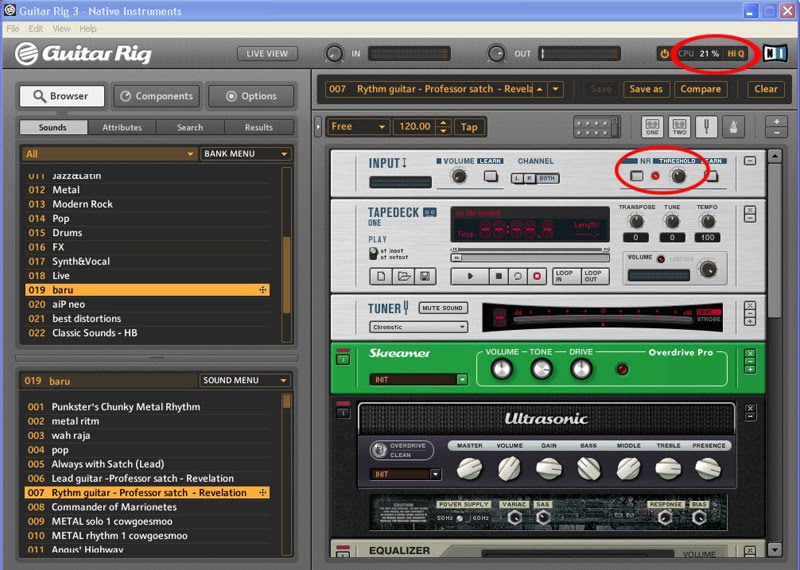Close the Tapedeck module with X
Viewport: 800px width, 570px height.
point(750,210)
